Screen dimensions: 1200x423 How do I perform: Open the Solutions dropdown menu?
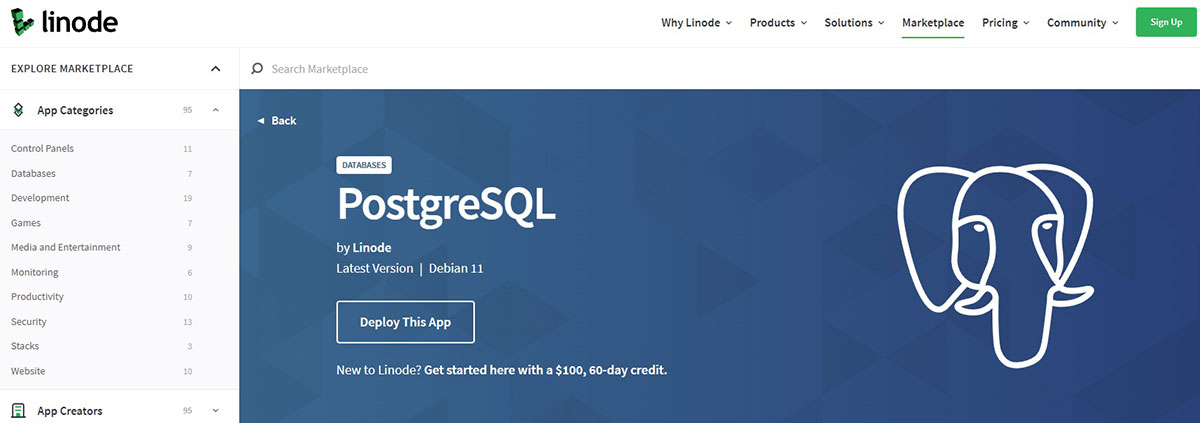click(x=854, y=23)
